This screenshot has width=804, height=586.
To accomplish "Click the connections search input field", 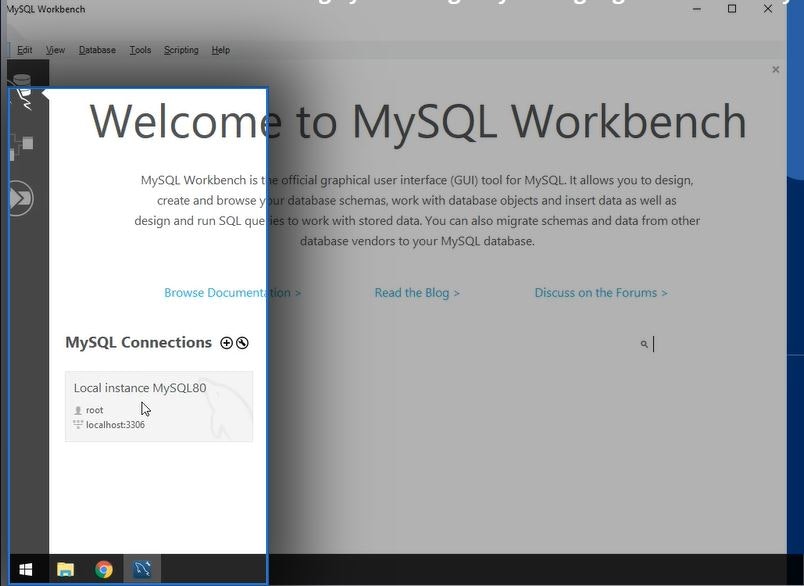I will click(710, 344).
